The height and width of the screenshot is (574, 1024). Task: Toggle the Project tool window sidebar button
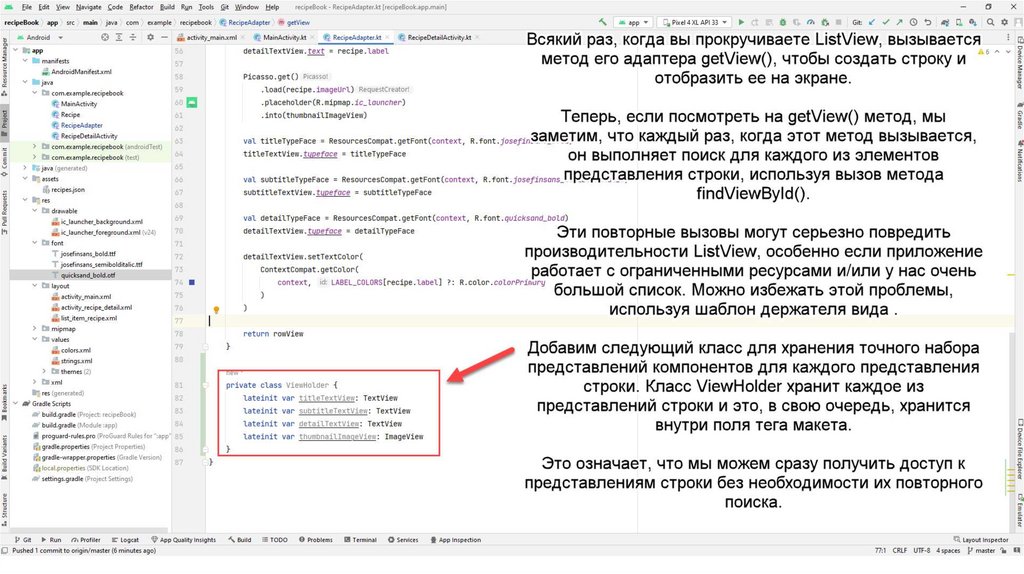click(x=5, y=118)
